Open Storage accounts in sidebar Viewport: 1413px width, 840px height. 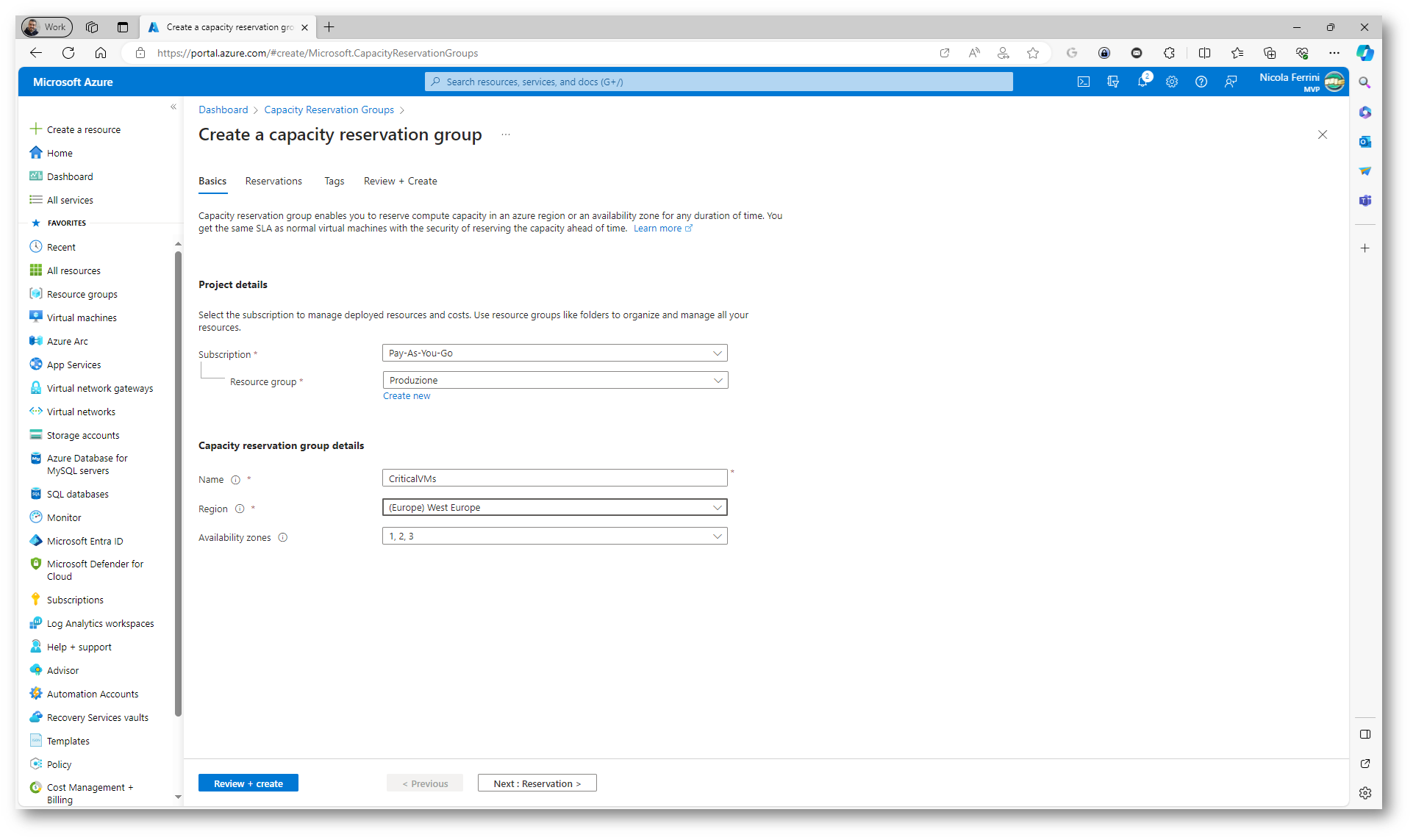click(x=82, y=435)
